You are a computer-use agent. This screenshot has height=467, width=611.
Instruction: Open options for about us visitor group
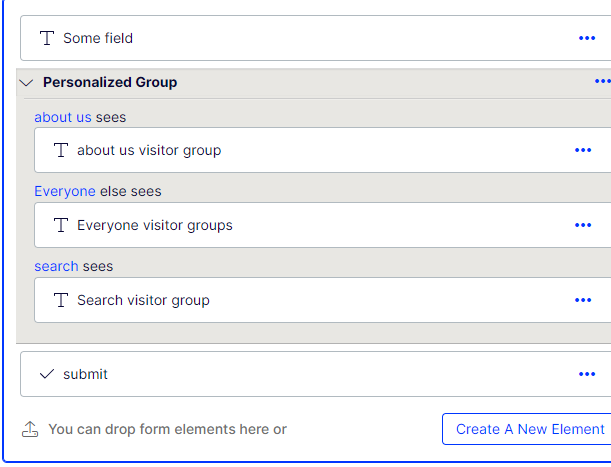tap(583, 150)
